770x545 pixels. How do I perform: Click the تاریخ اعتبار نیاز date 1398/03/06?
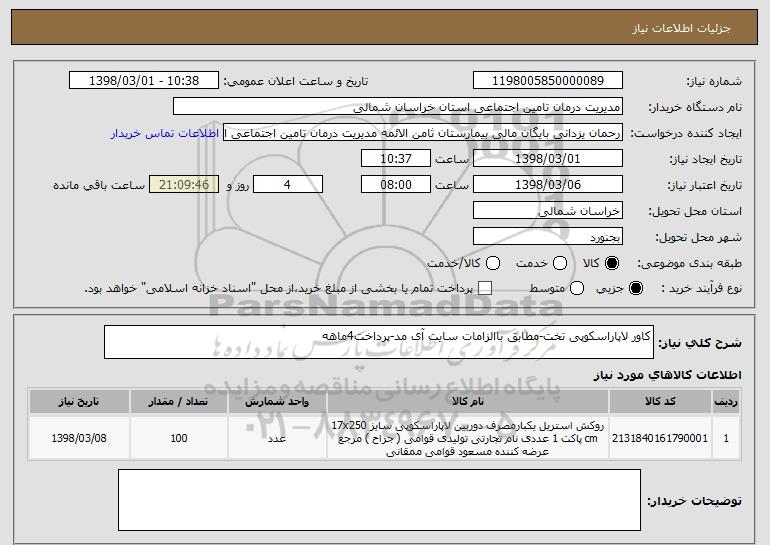[x=548, y=185]
